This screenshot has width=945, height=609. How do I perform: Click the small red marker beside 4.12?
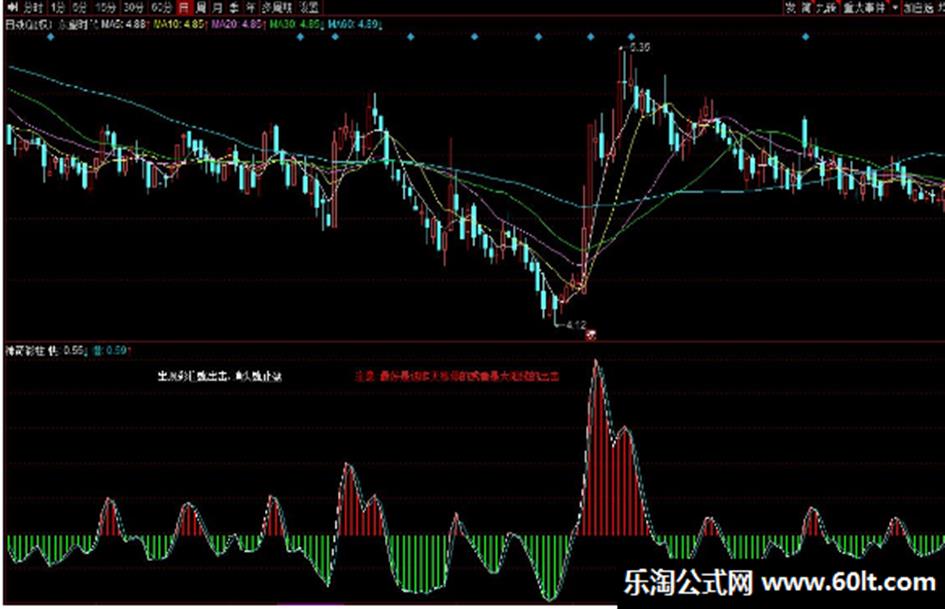click(x=591, y=335)
